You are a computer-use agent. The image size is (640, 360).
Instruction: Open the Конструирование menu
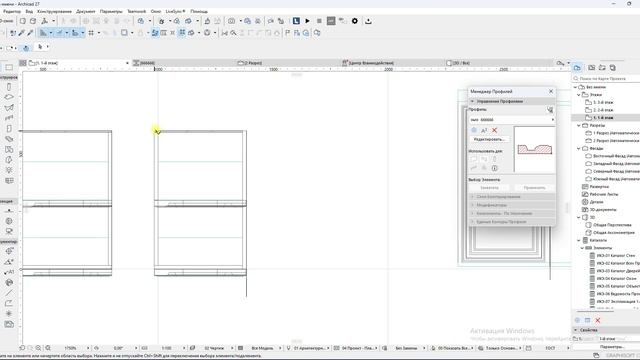[54, 11]
